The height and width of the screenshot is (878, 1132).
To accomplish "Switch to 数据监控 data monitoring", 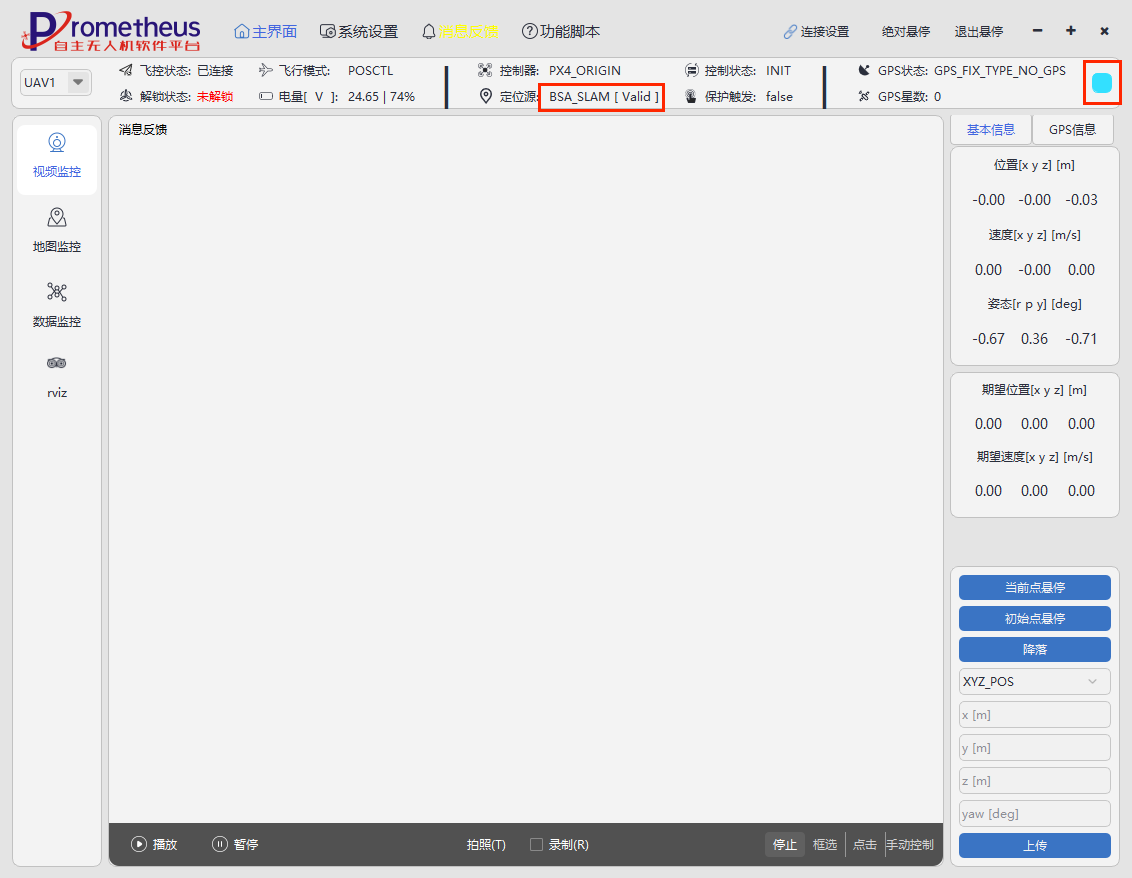I will [57, 305].
